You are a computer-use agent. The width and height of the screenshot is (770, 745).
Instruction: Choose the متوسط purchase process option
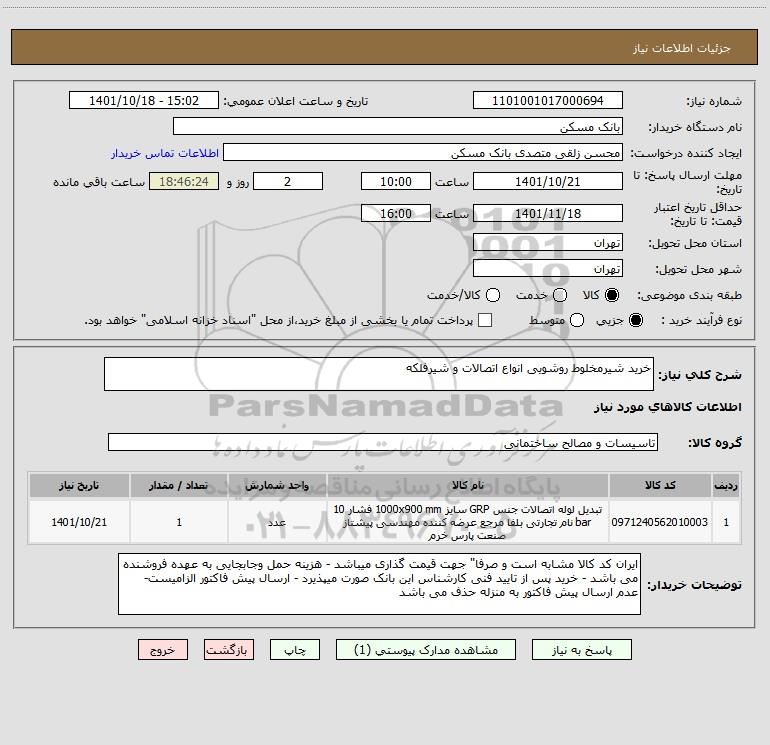577,320
